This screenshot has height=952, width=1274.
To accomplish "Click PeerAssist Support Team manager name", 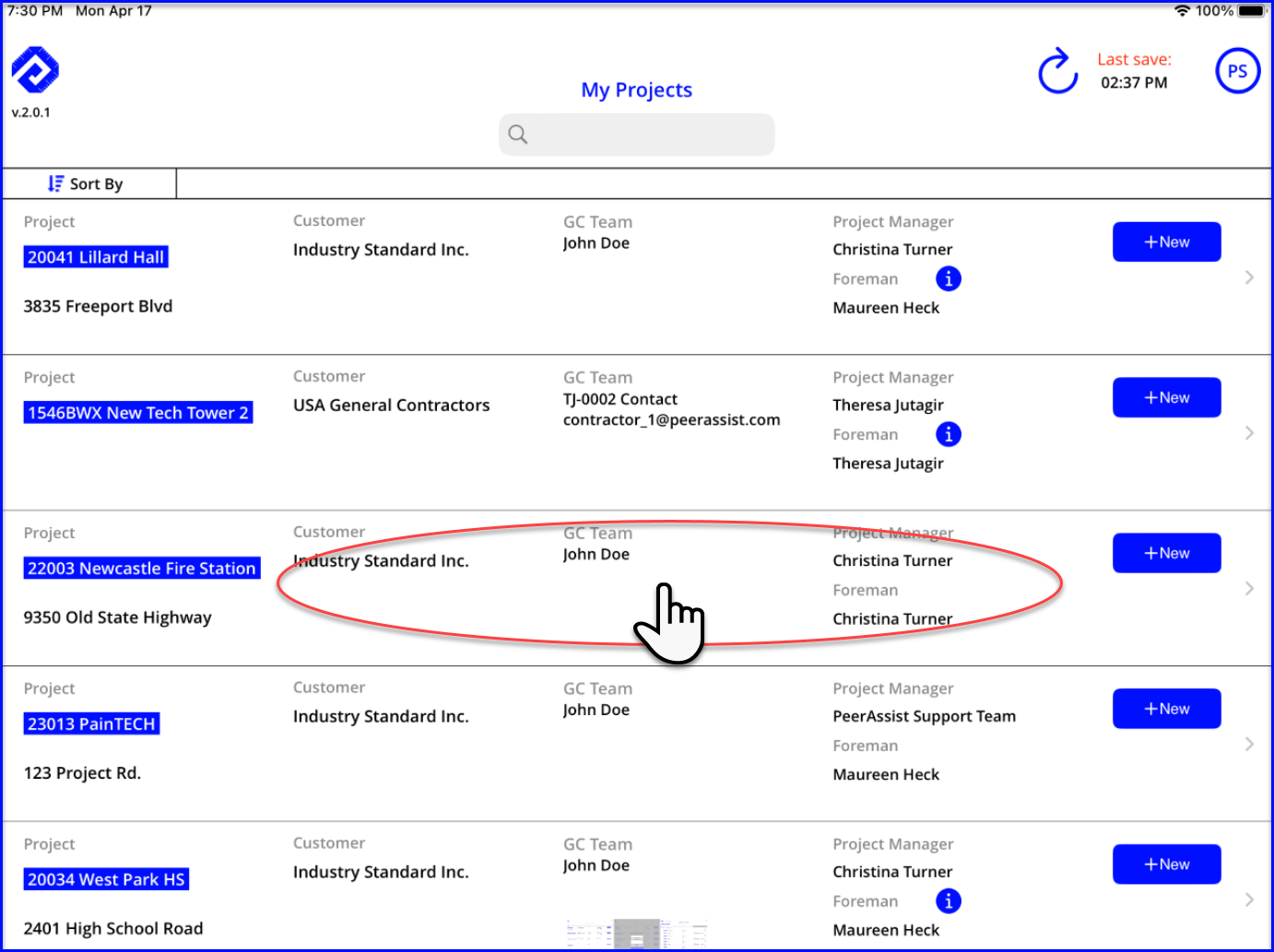I will coord(925,716).
